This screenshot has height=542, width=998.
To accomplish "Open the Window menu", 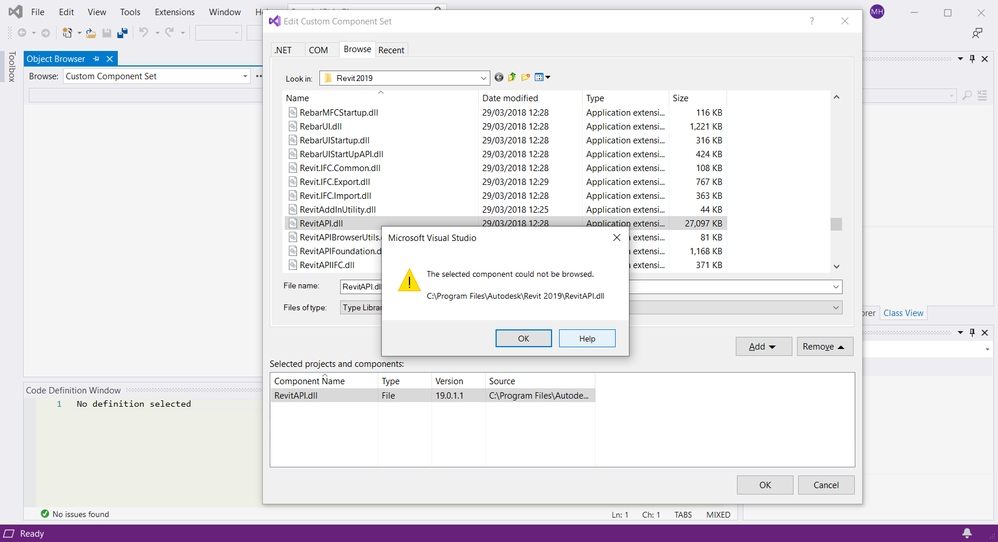I will (x=225, y=12).
